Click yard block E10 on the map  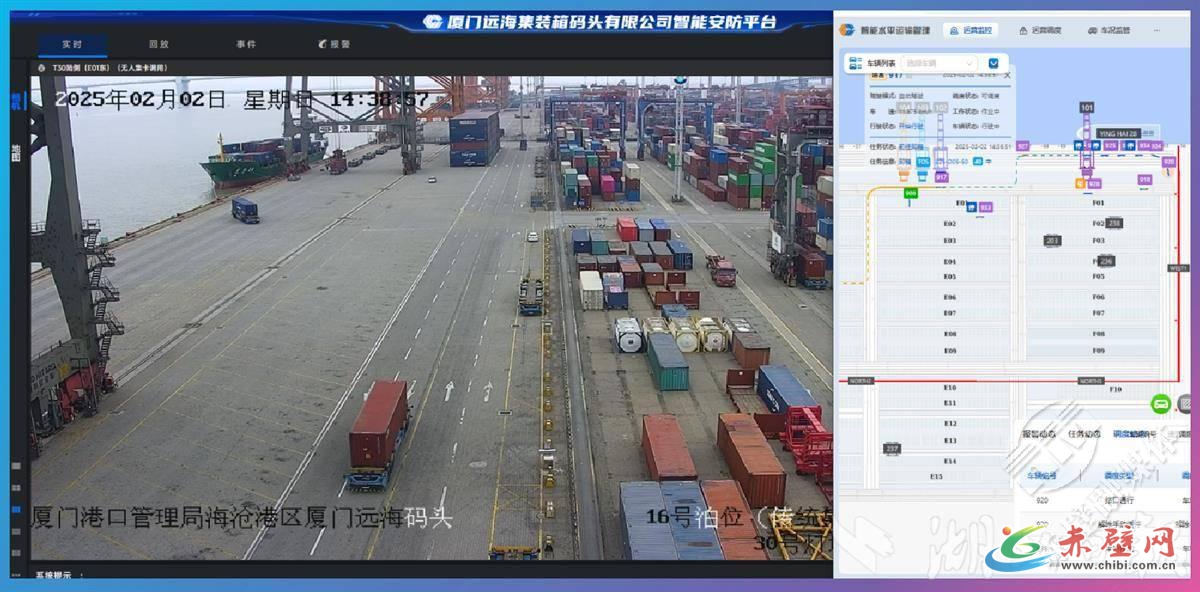950,387
